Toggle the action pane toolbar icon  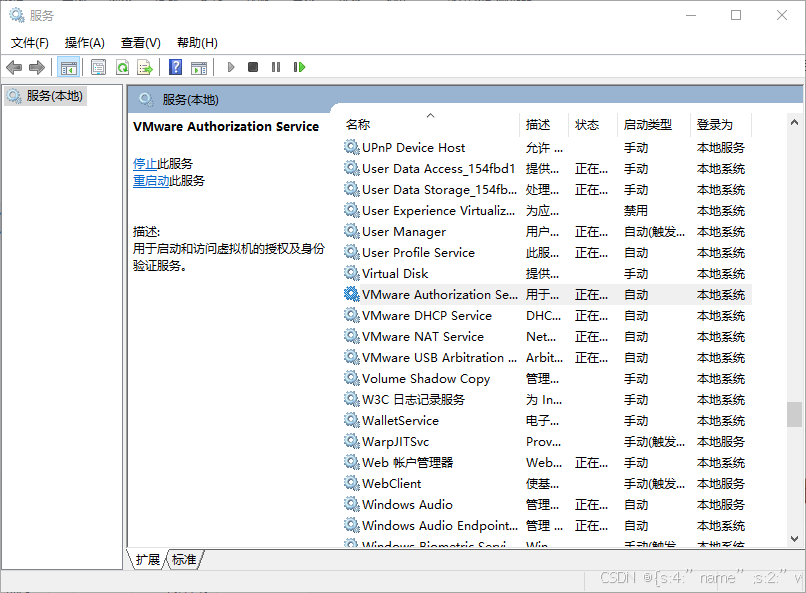[x=198, y=67]
